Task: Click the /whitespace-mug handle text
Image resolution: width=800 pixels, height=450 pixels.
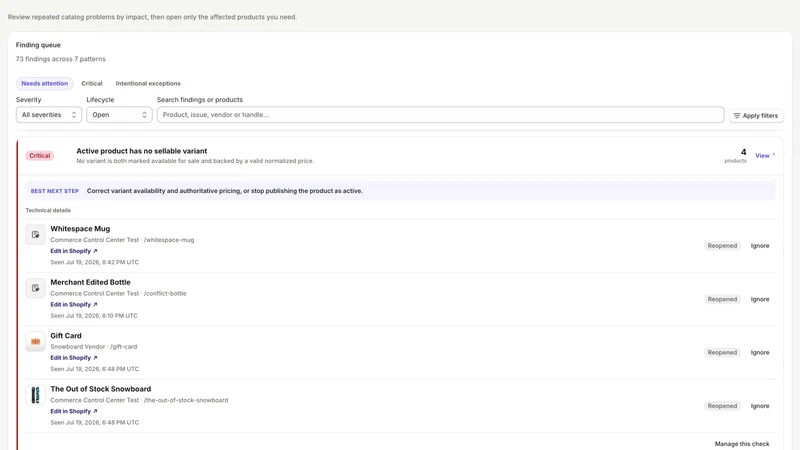Action: click(x=169, y=240)
